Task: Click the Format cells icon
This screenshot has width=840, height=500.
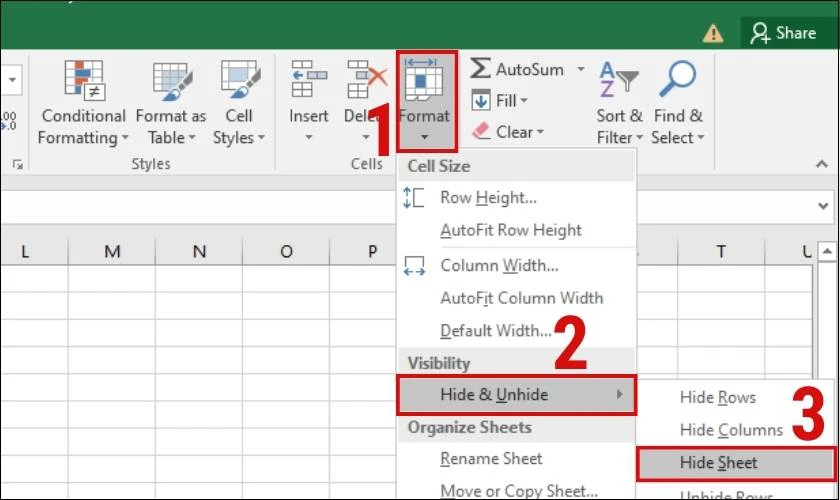Action: [x=424, y=80]
